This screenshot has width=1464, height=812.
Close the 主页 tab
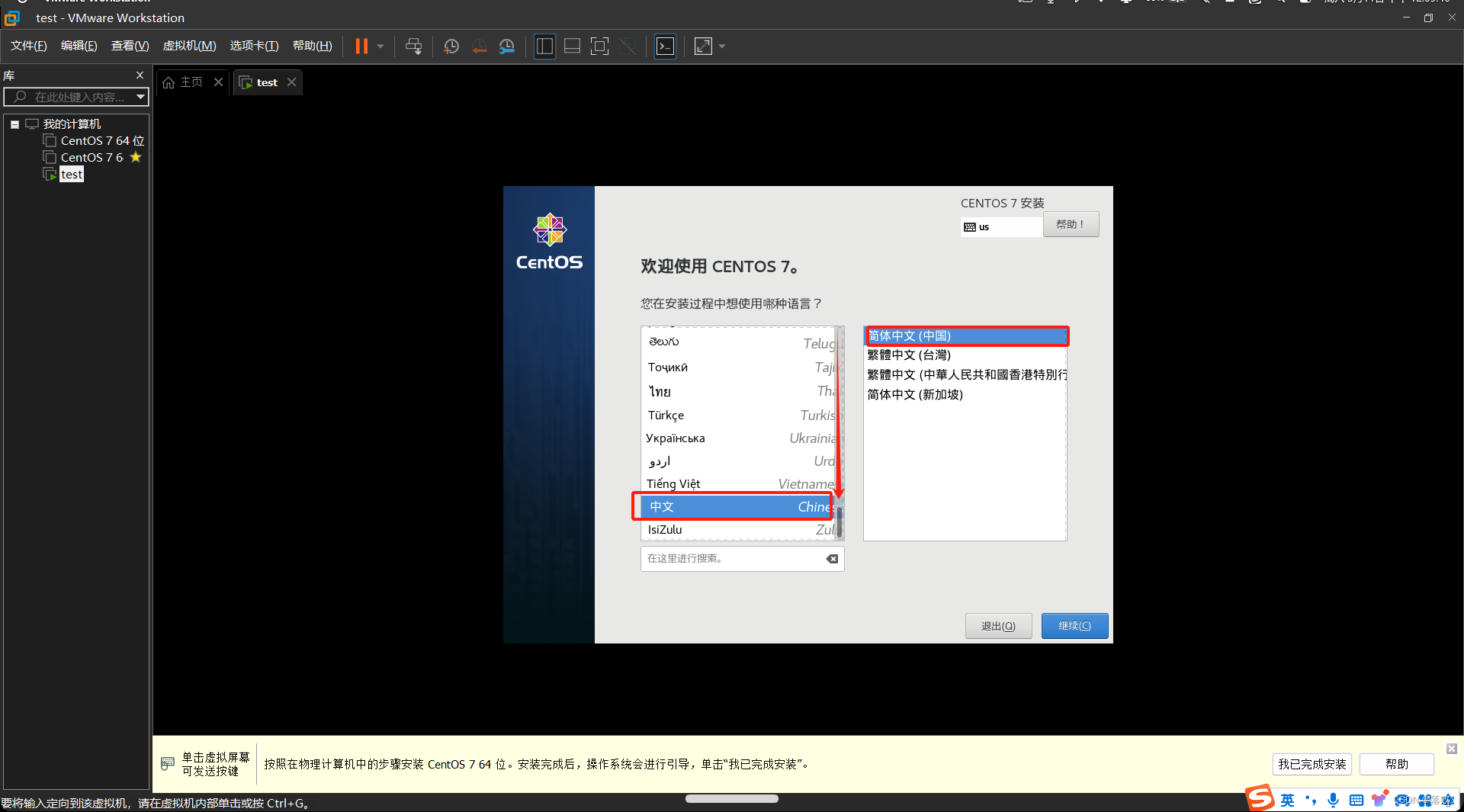(218, 82)
